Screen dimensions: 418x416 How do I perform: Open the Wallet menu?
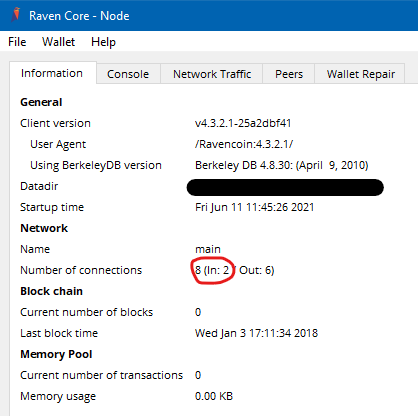click(58, 42)
